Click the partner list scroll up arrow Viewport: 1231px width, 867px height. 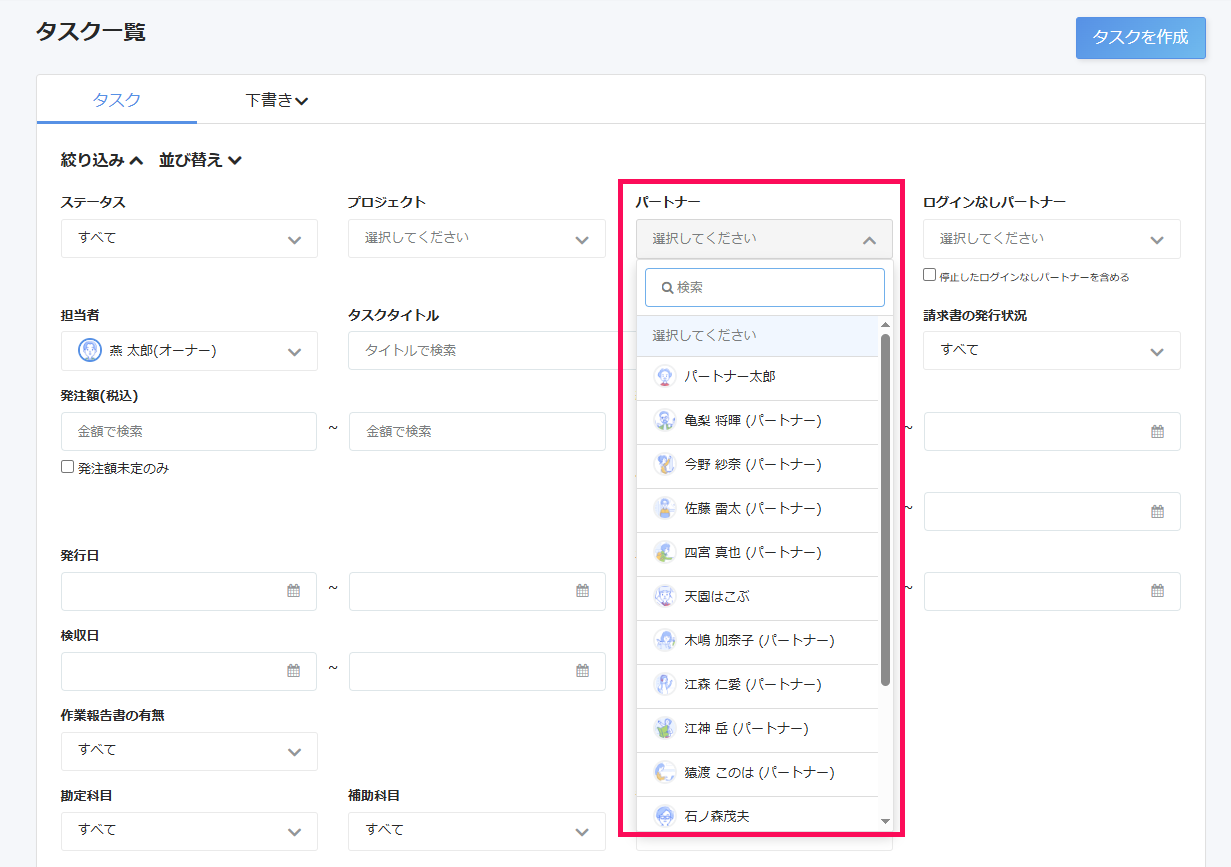click(x=885, y=325)
